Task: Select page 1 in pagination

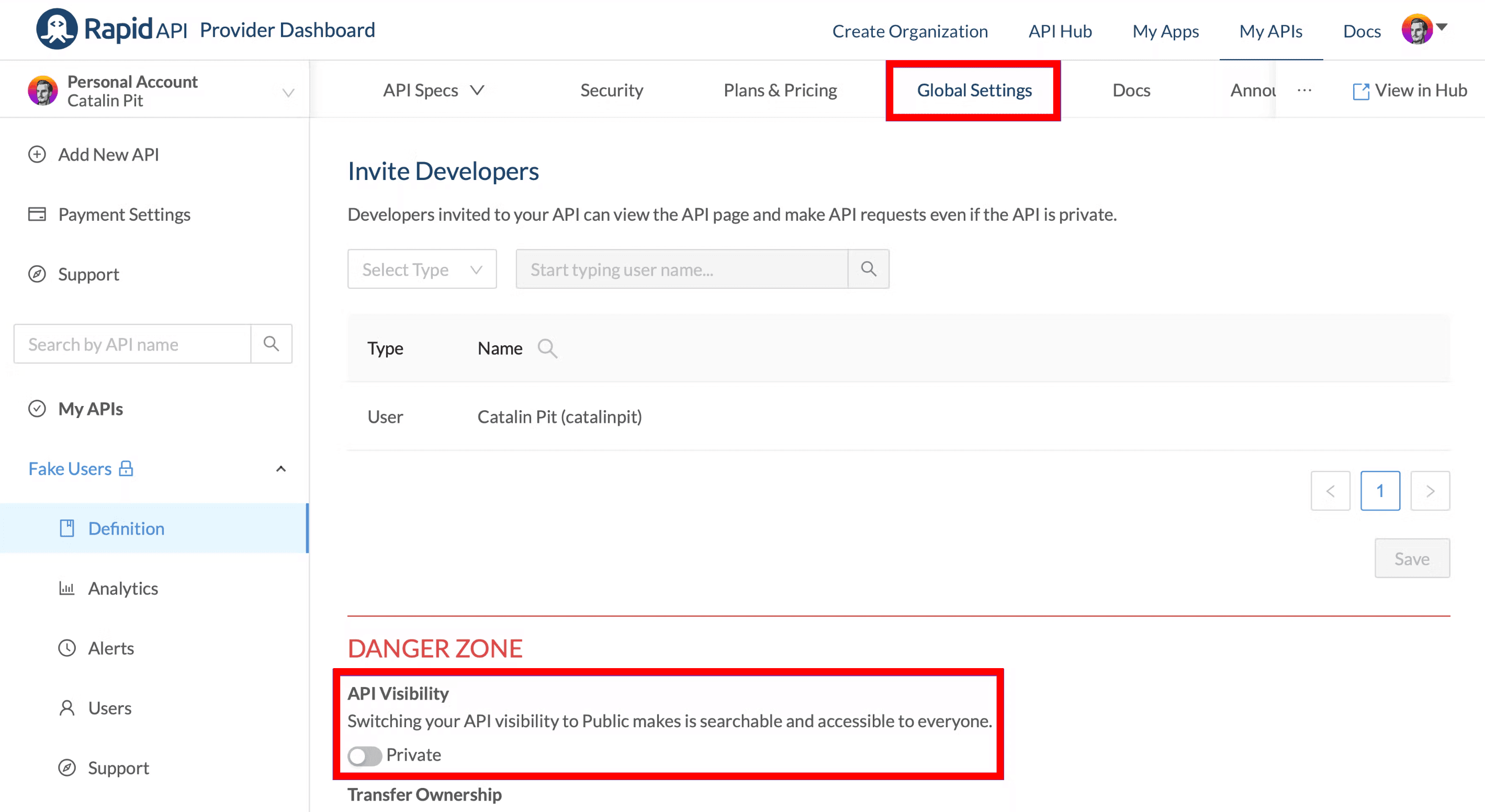Action: 1380,490
